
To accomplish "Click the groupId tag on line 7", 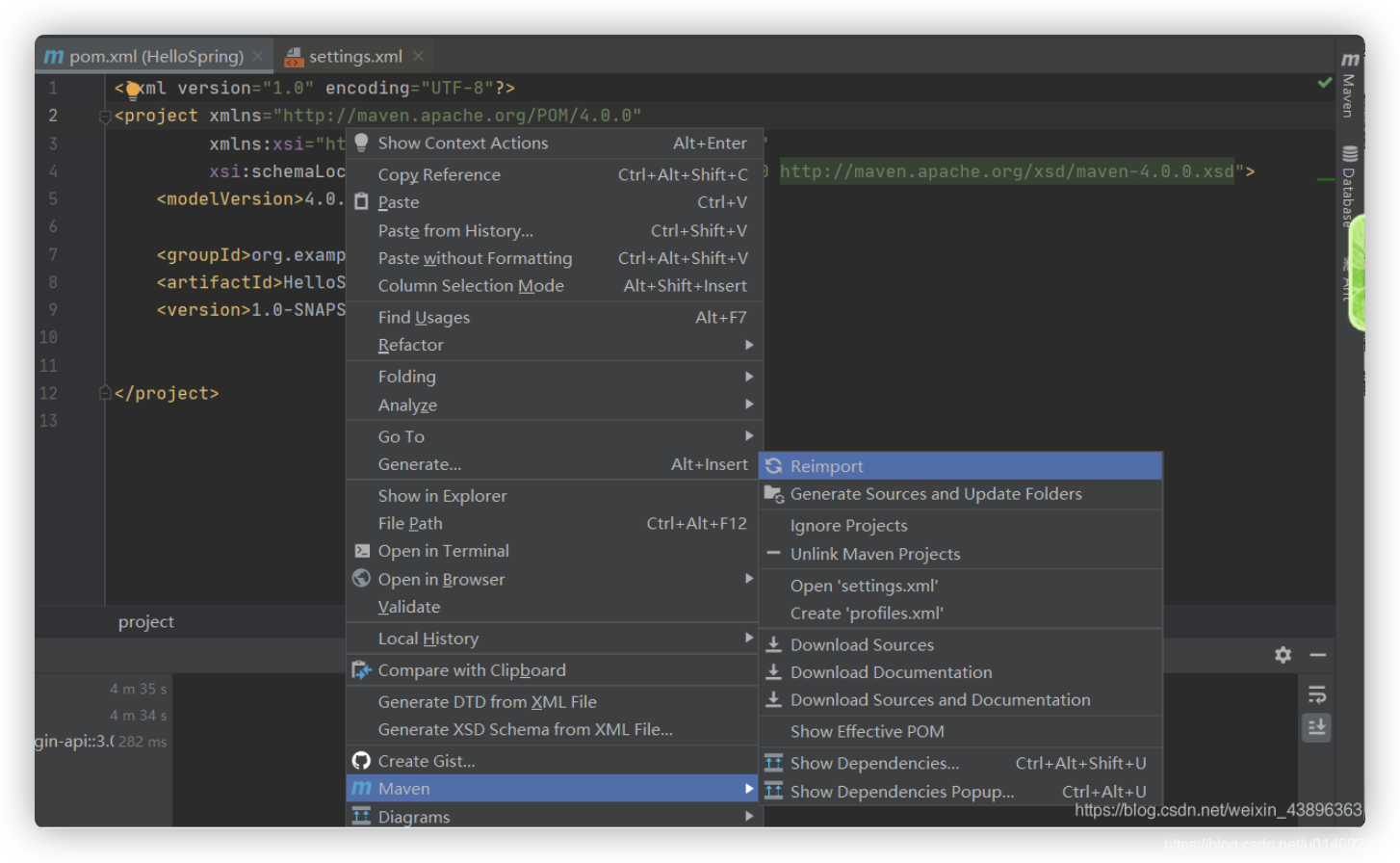I will (204, 255).
